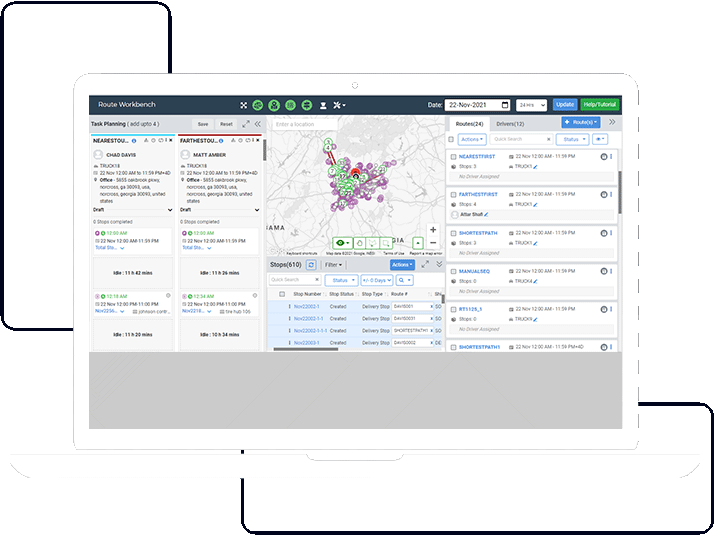Click the map zoom out minus button
715x535 pixels.
[x=433, y=243]
